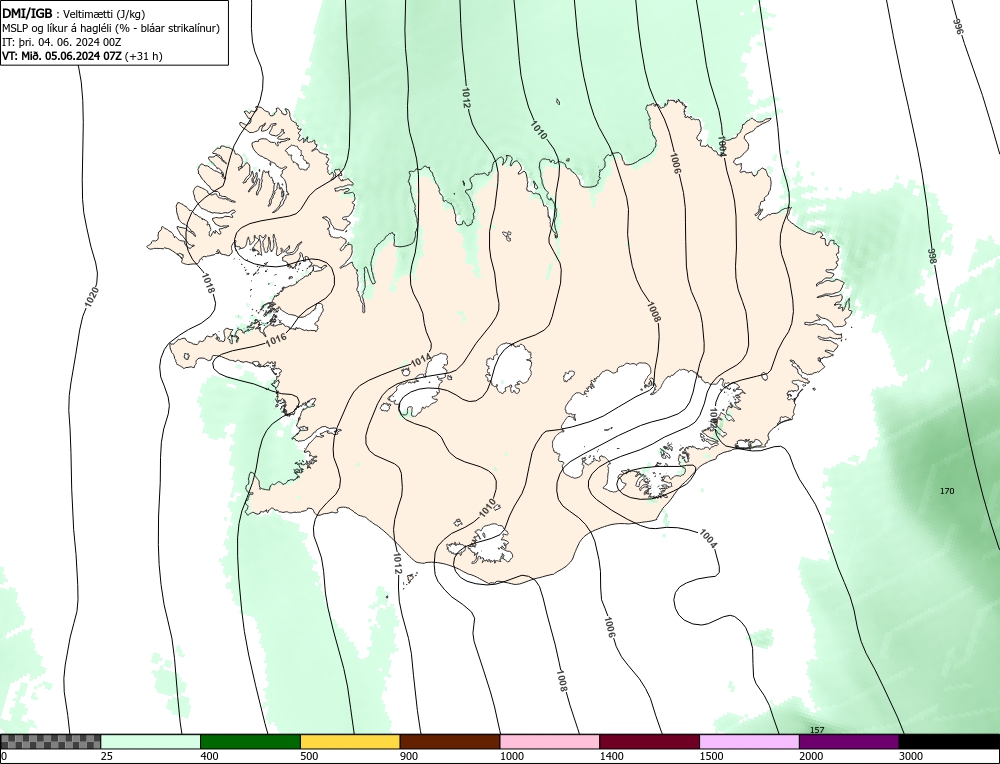Click the legend value 500

[x=309, y=756]
